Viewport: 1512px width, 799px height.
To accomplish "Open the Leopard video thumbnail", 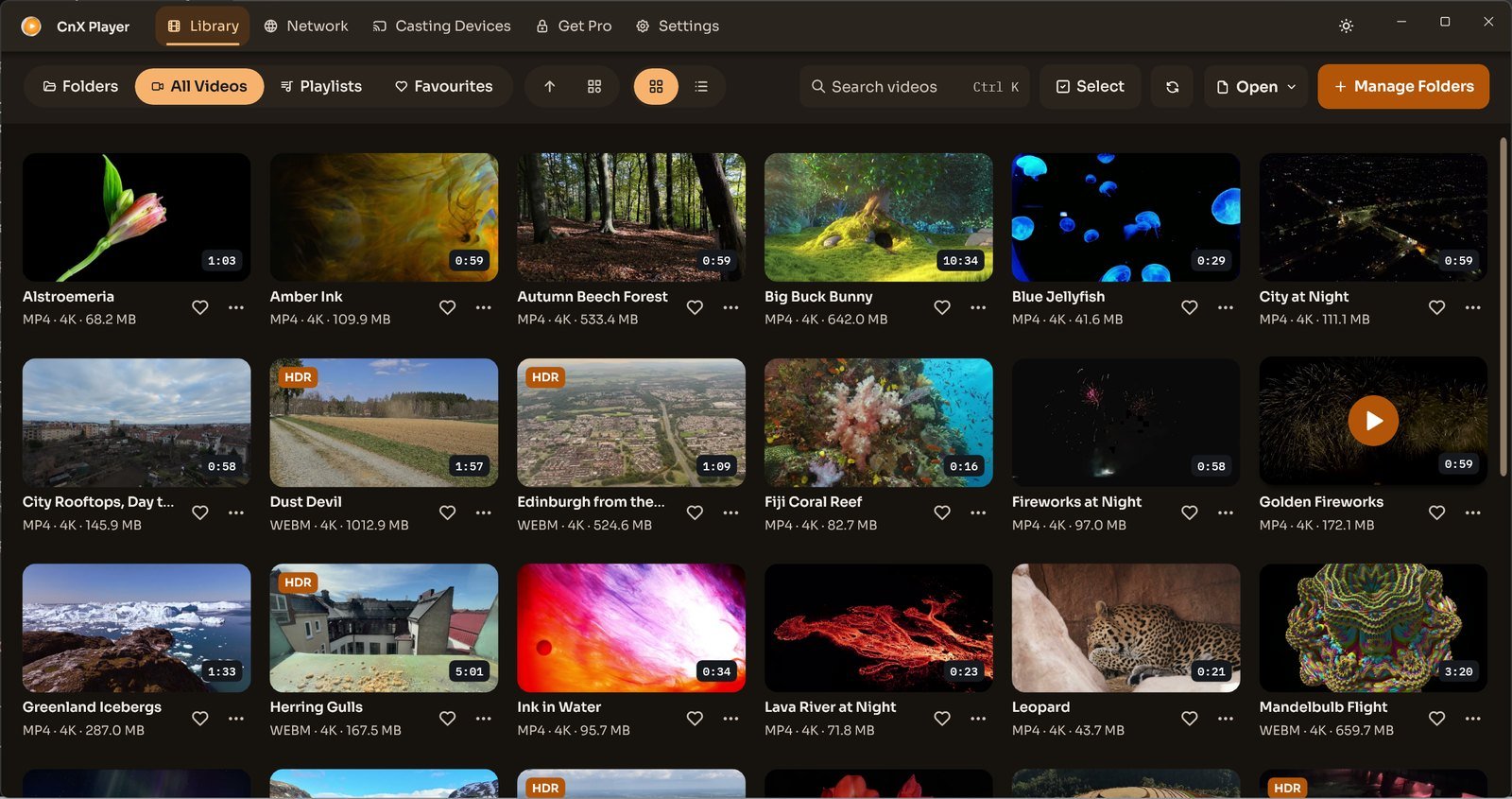I will tap(1126, 628).
